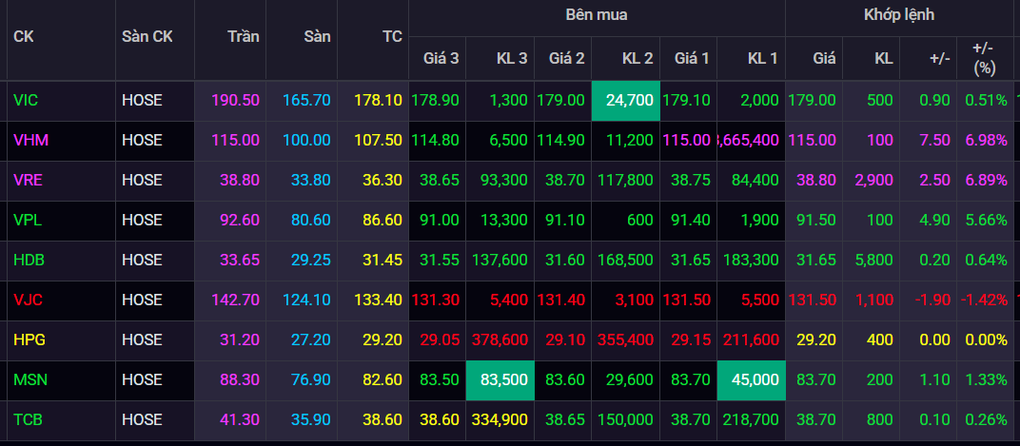Open the MSN stock symbol
Screen dimensions: 1020x446
tap(31, 380)
